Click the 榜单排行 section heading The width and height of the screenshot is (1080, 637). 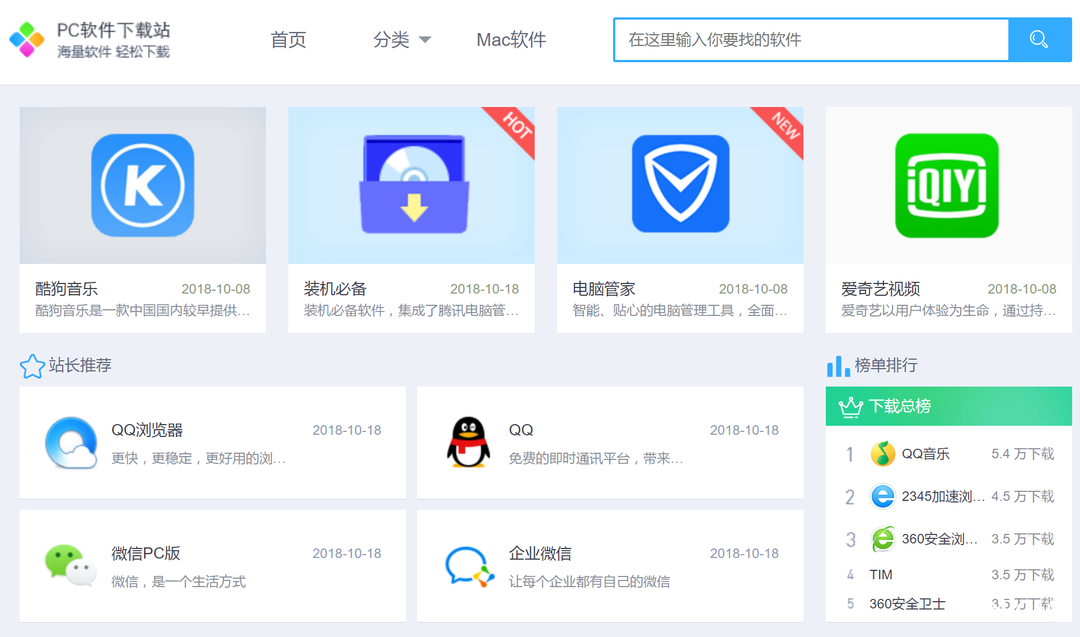click(x=886, y=365)
